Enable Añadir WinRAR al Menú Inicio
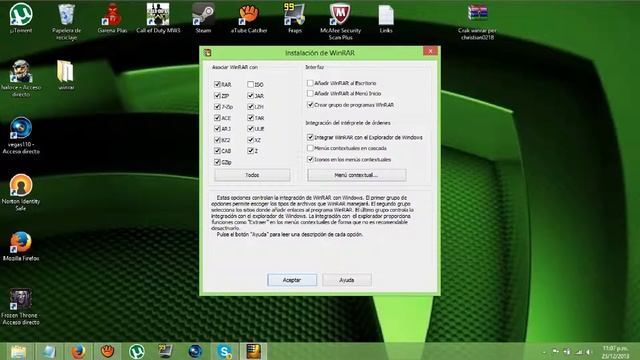The height and width of the screenshot is (360, 640). (310, 93)
